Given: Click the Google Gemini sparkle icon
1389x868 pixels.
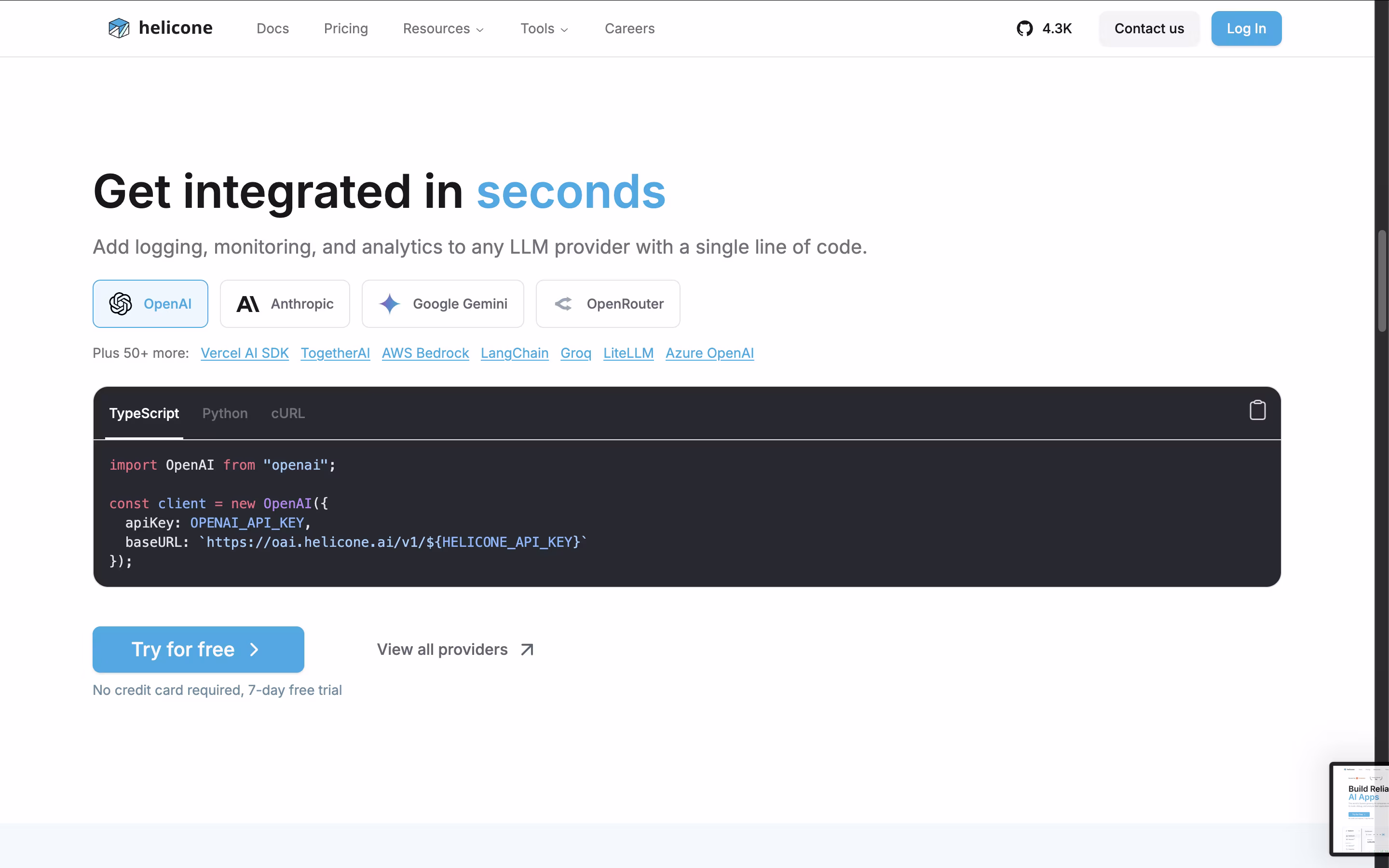Looking at the screenshot, I should point(390,304).
